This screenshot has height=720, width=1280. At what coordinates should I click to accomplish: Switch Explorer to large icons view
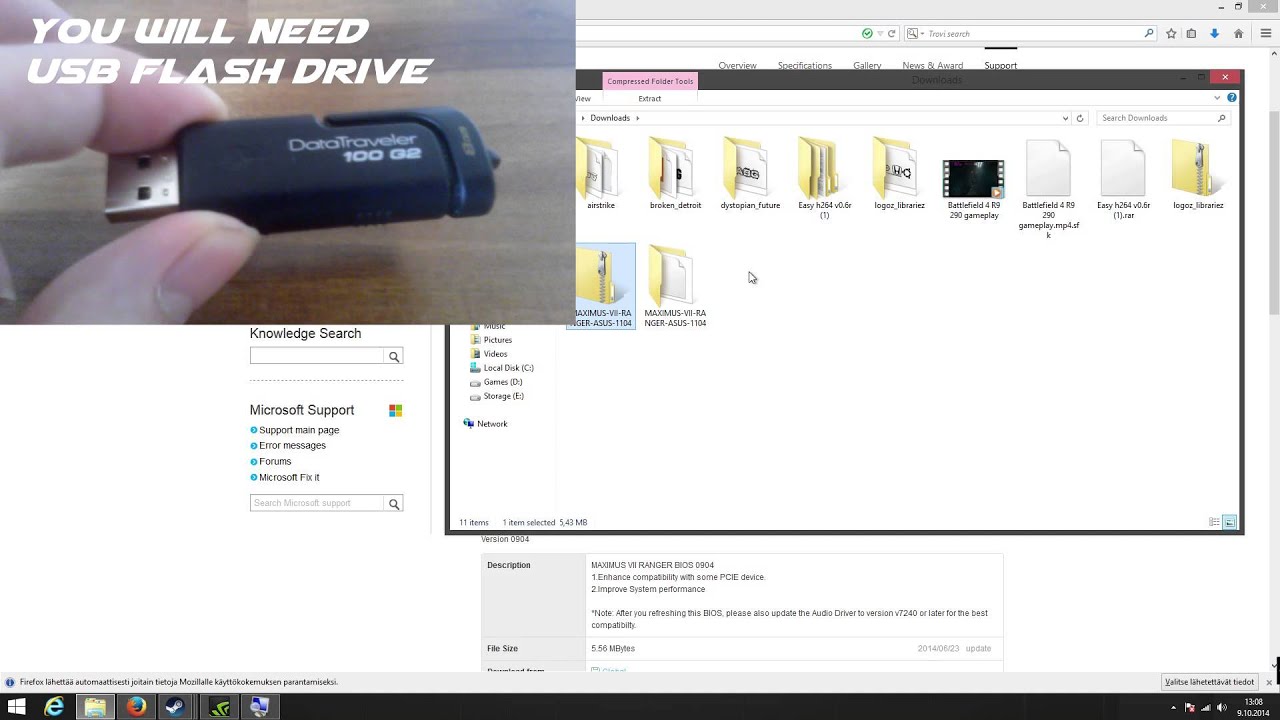pyautogui.click(x=1230, y=522)
